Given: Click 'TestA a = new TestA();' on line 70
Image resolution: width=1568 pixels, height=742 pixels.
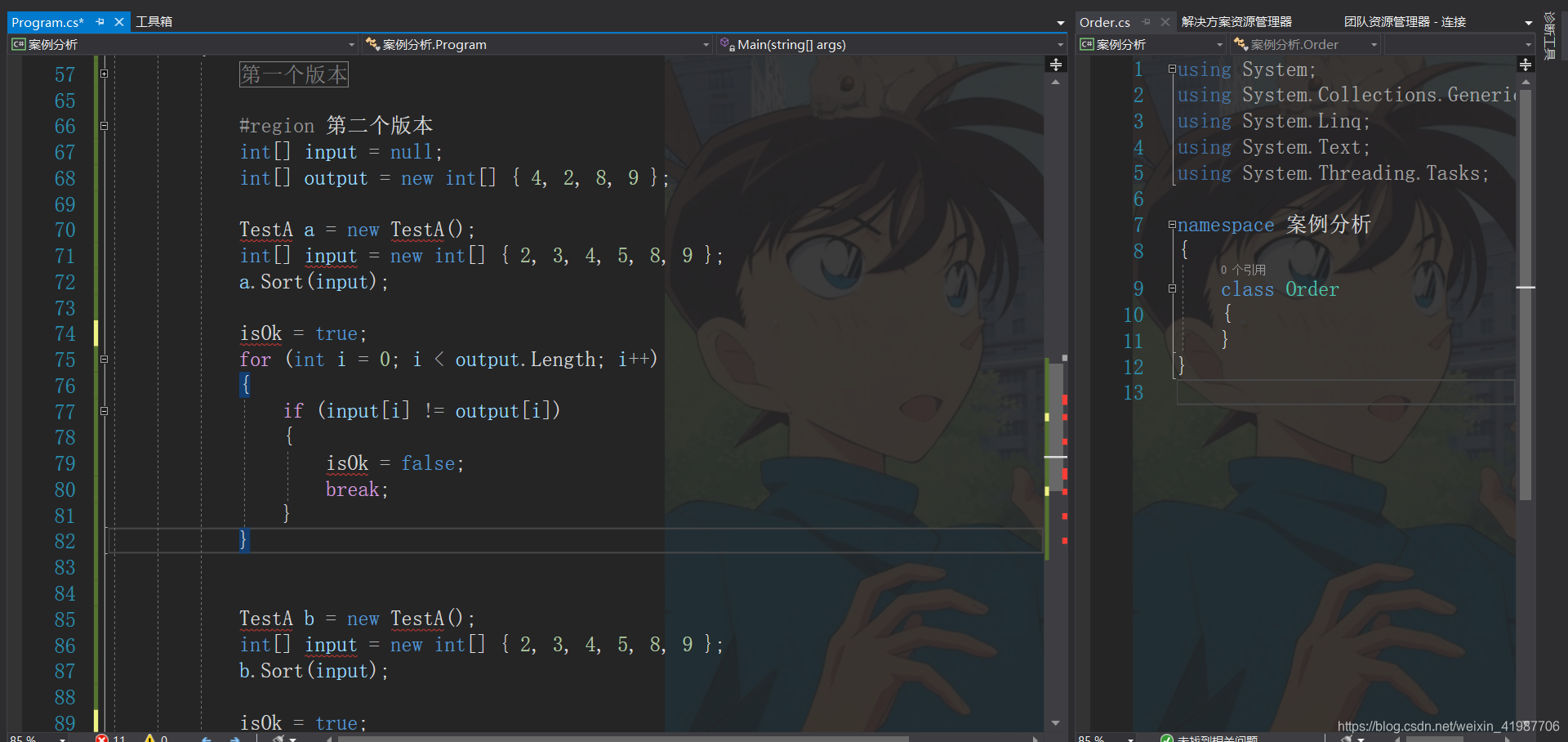Looking at the screenshot, I should tap(357, 230).
